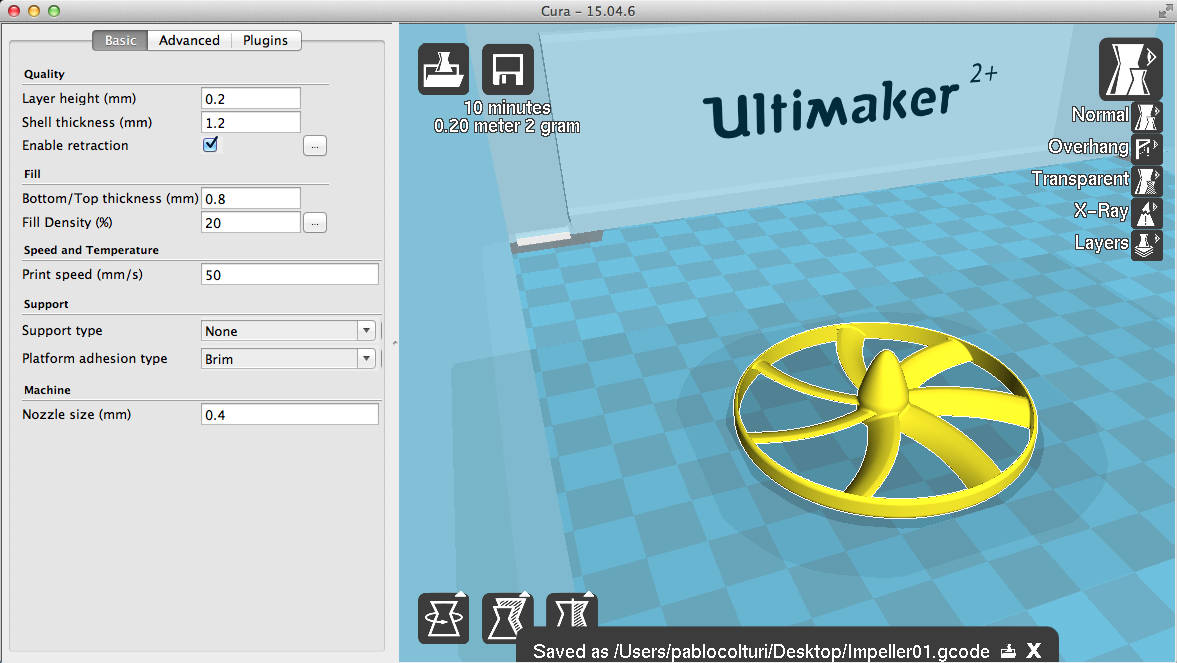Image resolution: width=1177 pixels, height=663 pixels.
Task: Switch to the Advanced tab
Action: [189, 41]
